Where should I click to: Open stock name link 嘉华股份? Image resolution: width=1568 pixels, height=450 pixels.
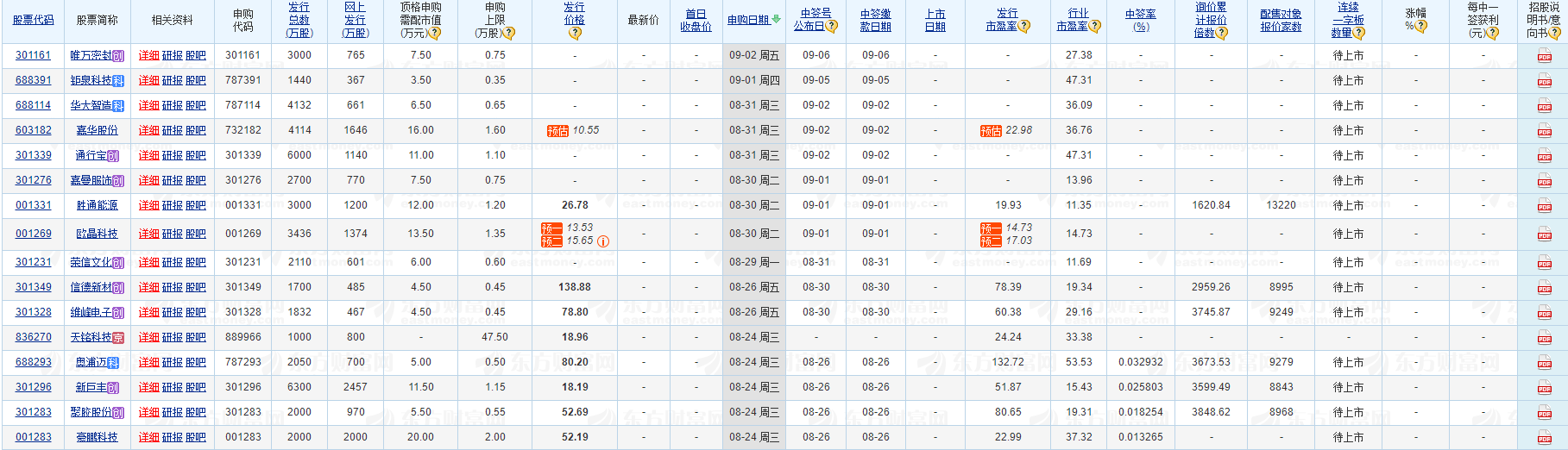pos(97,130)
